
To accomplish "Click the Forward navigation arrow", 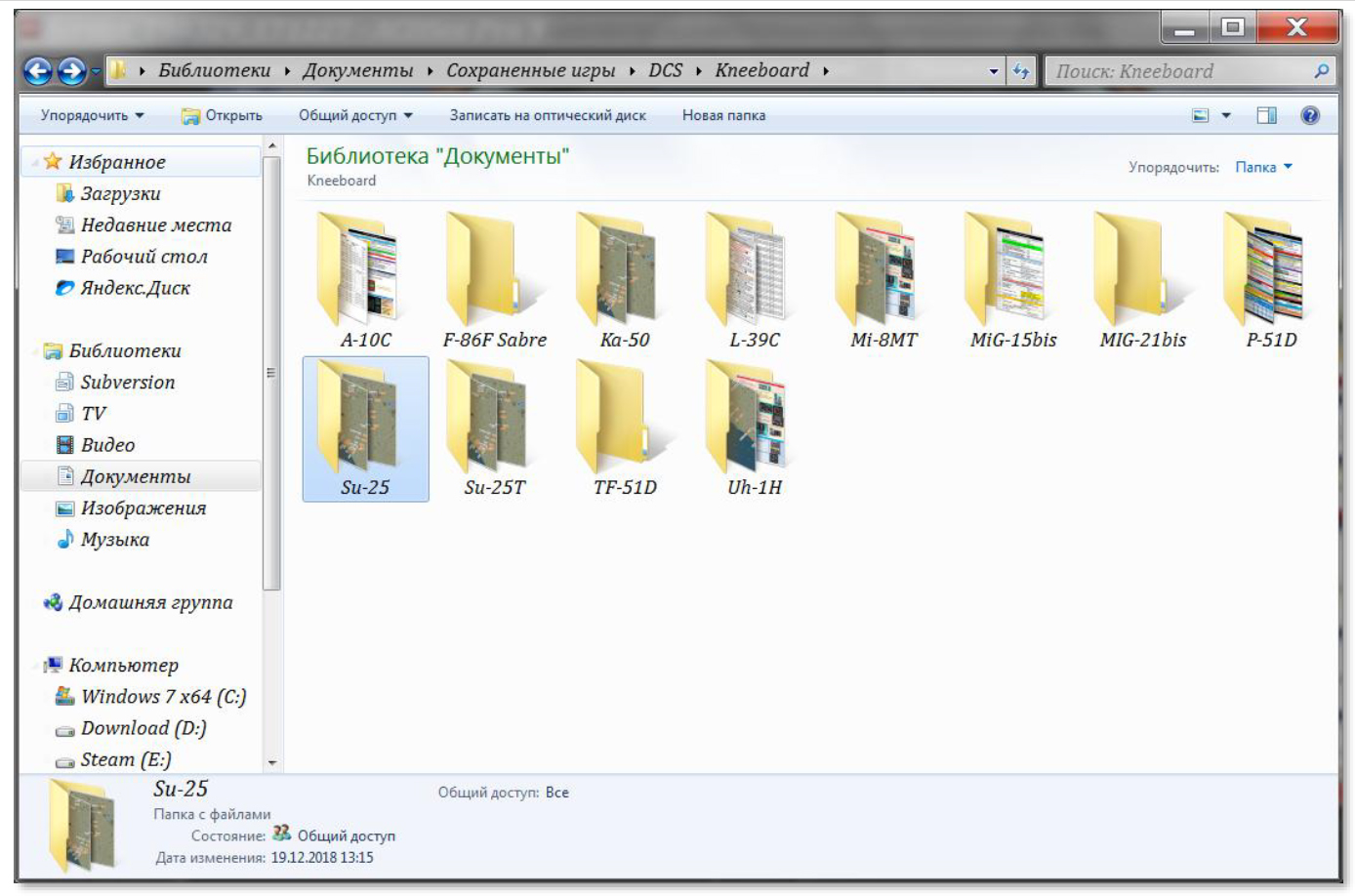I will [72, 71].
